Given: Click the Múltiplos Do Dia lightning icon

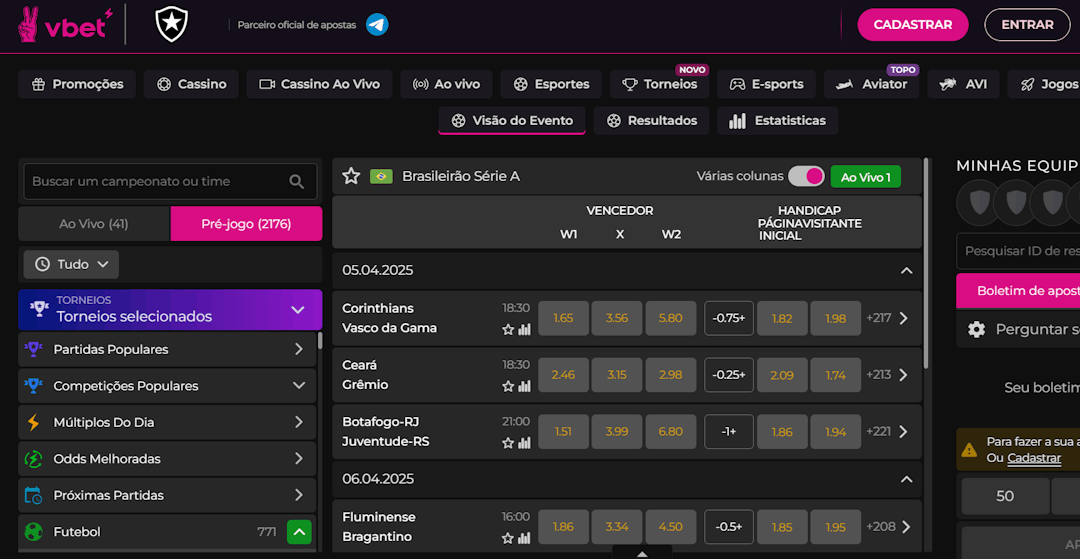Looking at the screenshot, I should coord(32,423).
